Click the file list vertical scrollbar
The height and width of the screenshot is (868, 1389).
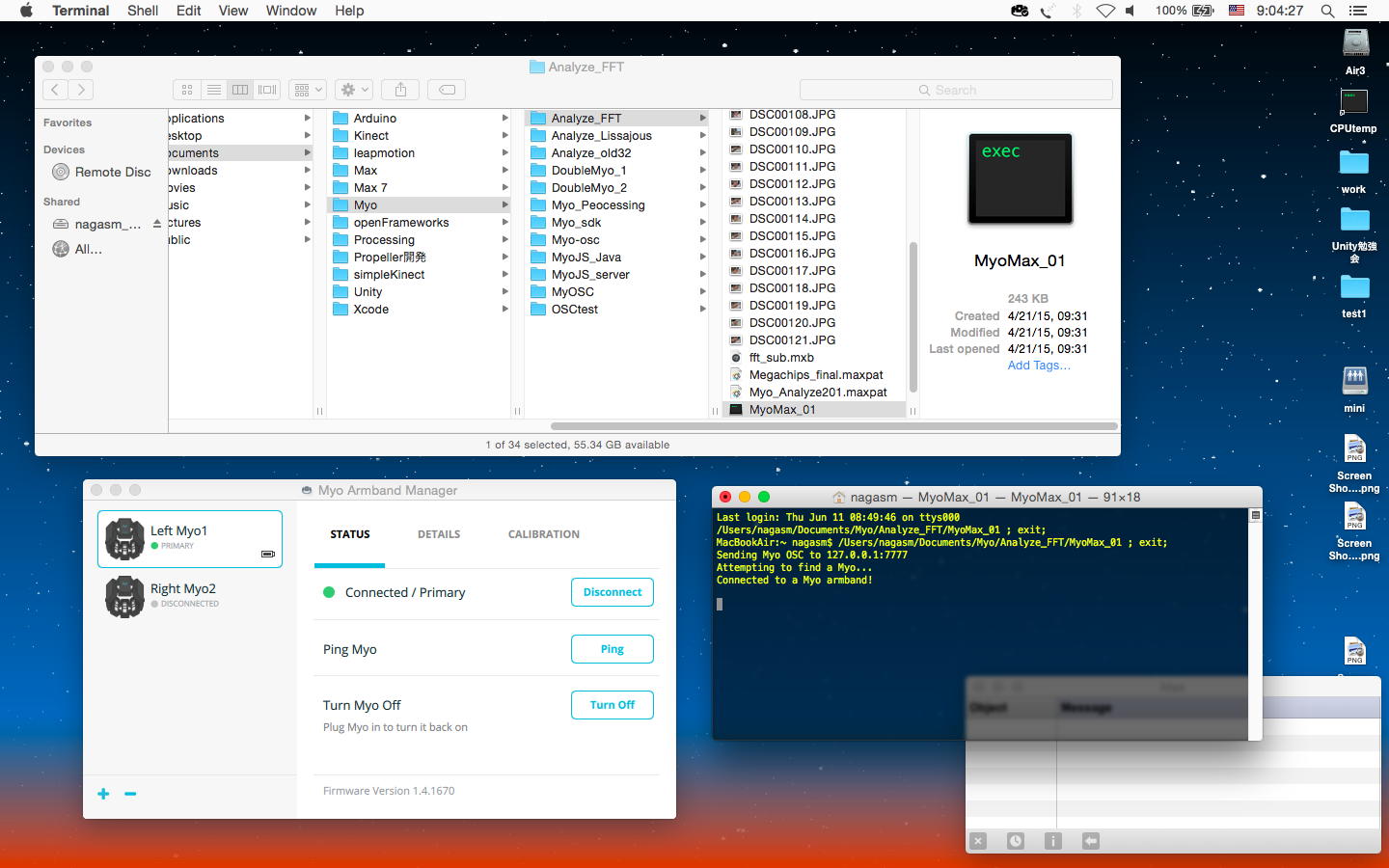tap(912, 317)
